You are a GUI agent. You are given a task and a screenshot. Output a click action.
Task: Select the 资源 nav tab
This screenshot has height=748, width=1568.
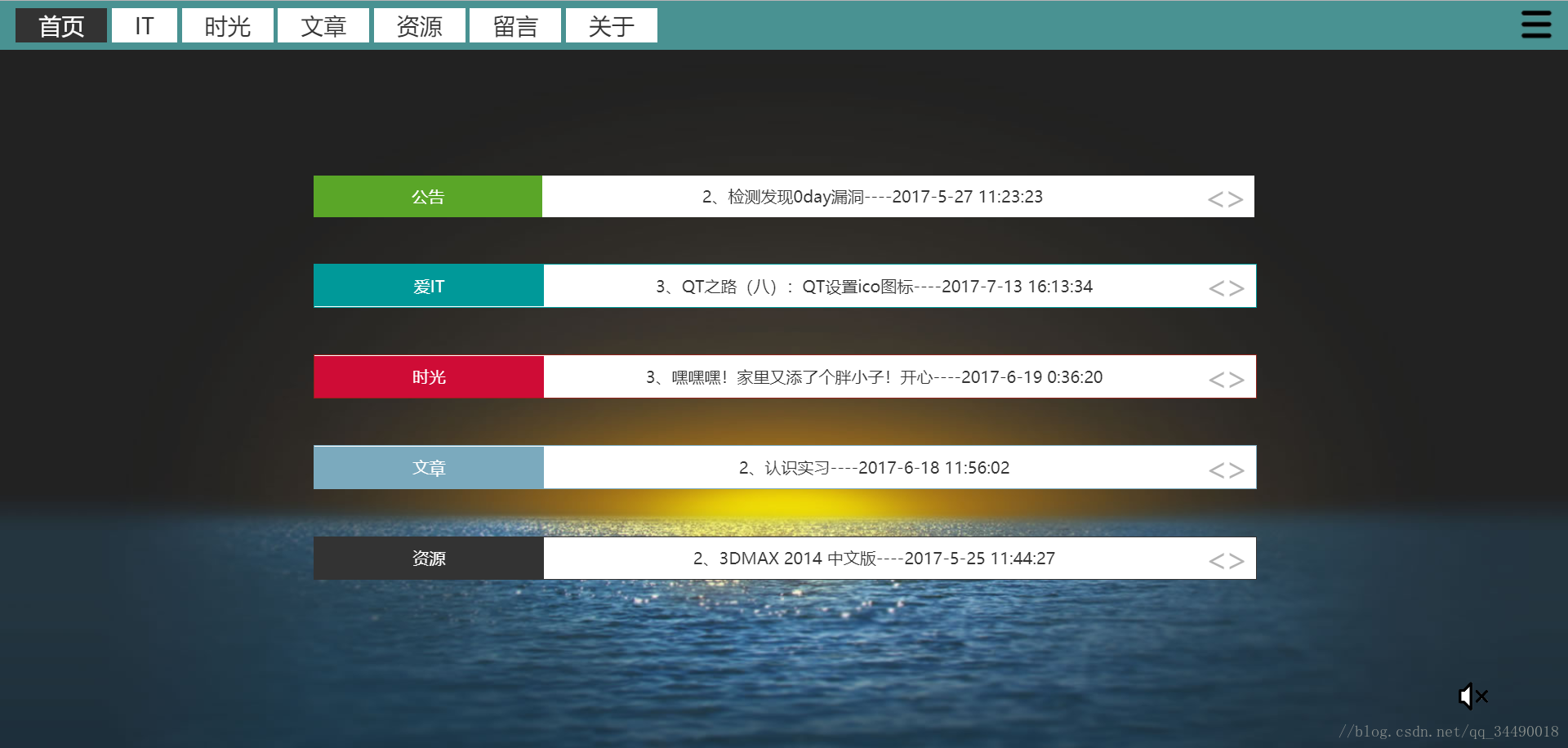pyautogui.click(x=420, y=25)
